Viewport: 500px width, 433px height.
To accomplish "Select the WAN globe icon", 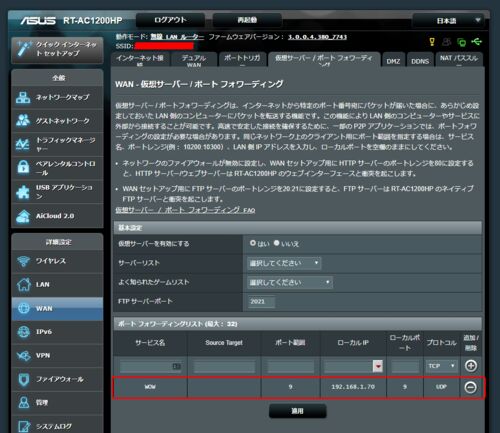I will (23, 308).
